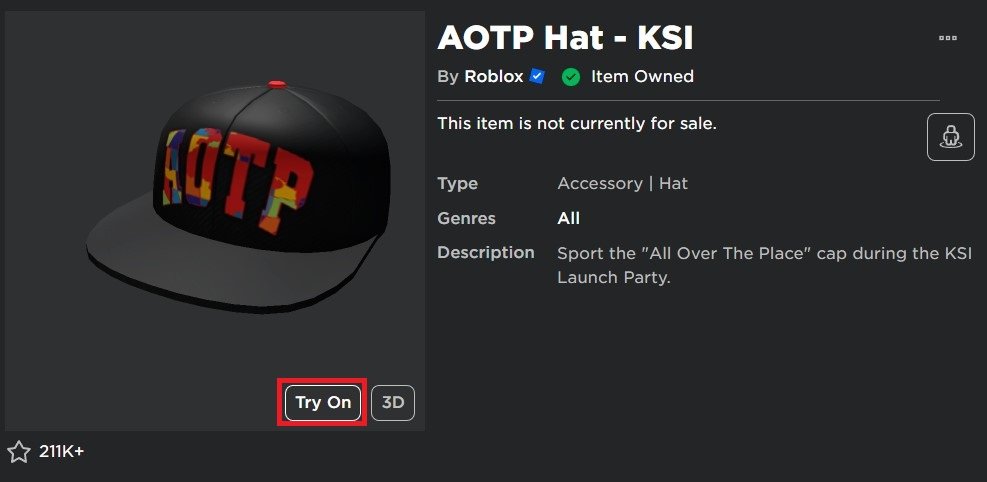Open the Roblox creator profile link

493,76
